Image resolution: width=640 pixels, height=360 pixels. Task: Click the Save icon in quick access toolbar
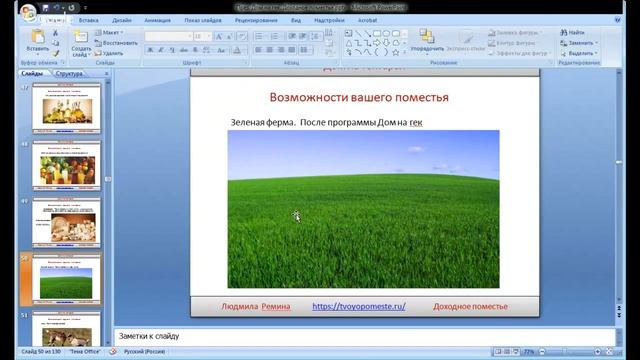pyautogui.click(x=45, y=8)
